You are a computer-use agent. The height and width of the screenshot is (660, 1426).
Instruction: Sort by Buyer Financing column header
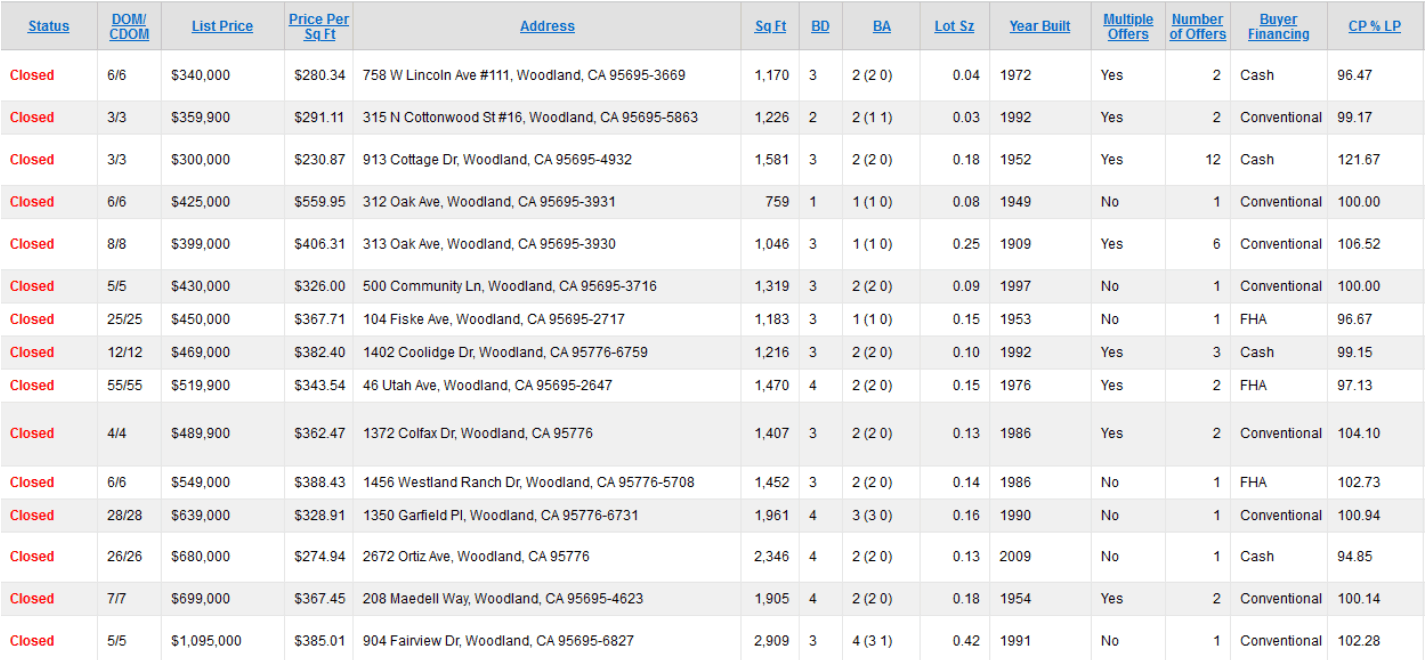click(x=1278, y=26)
